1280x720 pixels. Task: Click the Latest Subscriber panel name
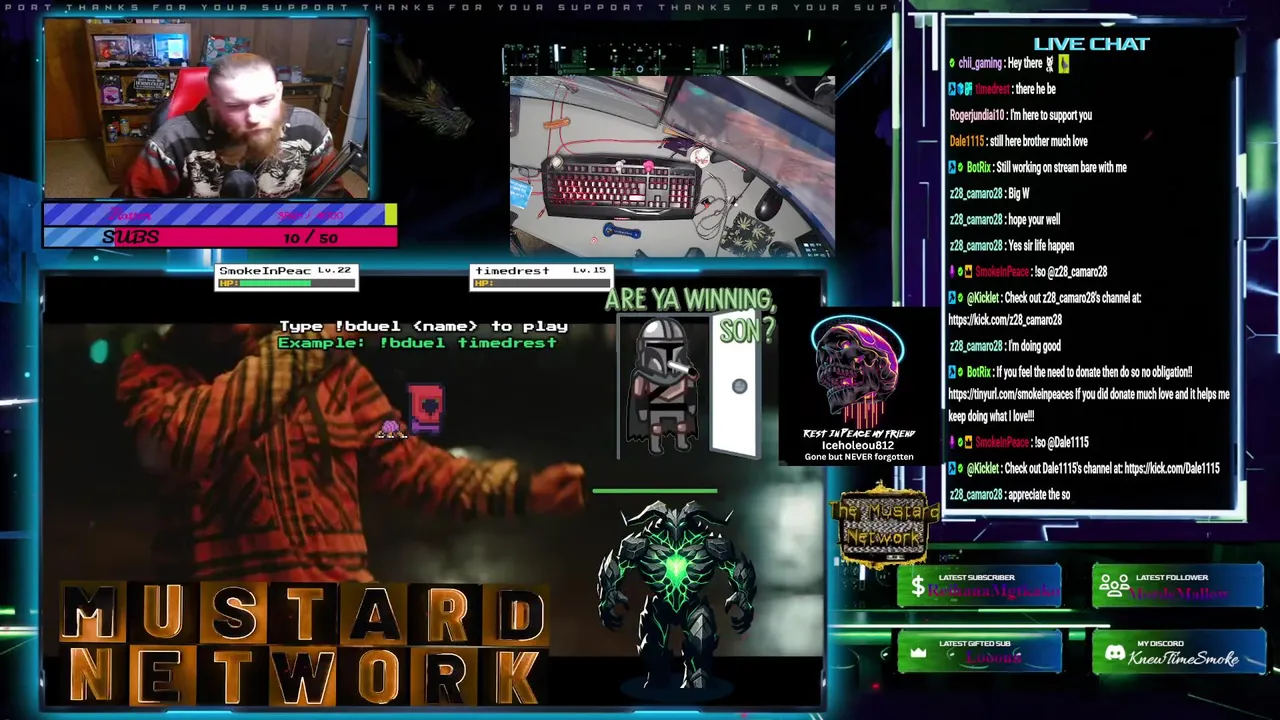click(993, 592)
